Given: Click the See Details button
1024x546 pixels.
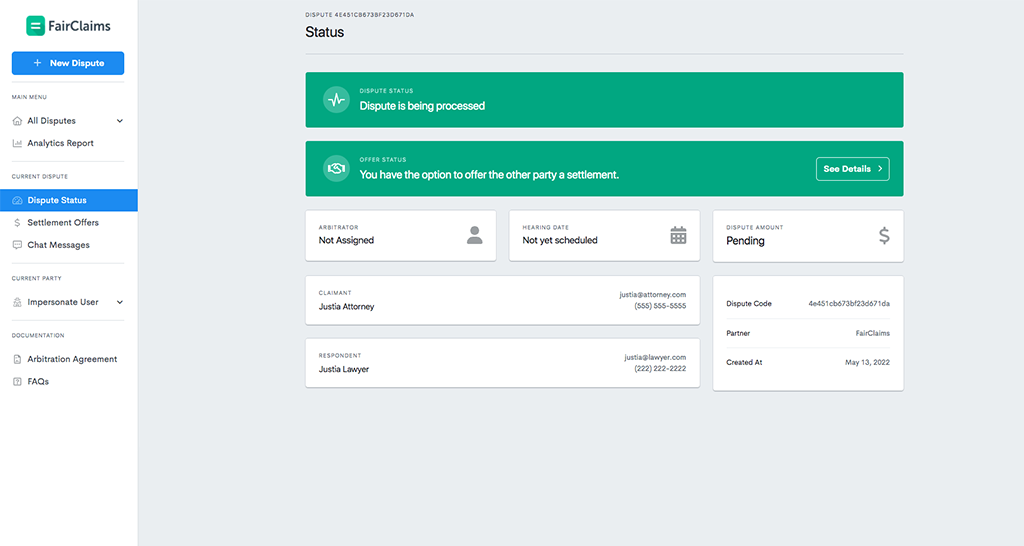Looking at the screenshot, I should coord(852,169).
